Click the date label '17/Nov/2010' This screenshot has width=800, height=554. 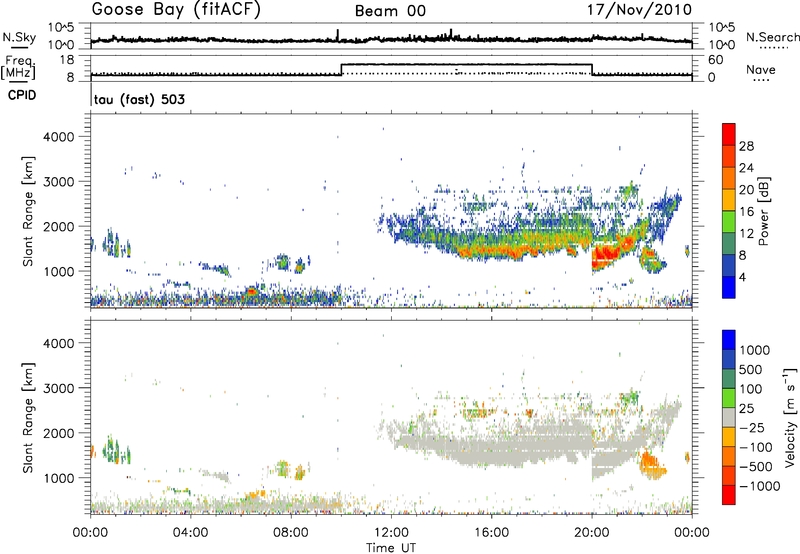(640, 10)
